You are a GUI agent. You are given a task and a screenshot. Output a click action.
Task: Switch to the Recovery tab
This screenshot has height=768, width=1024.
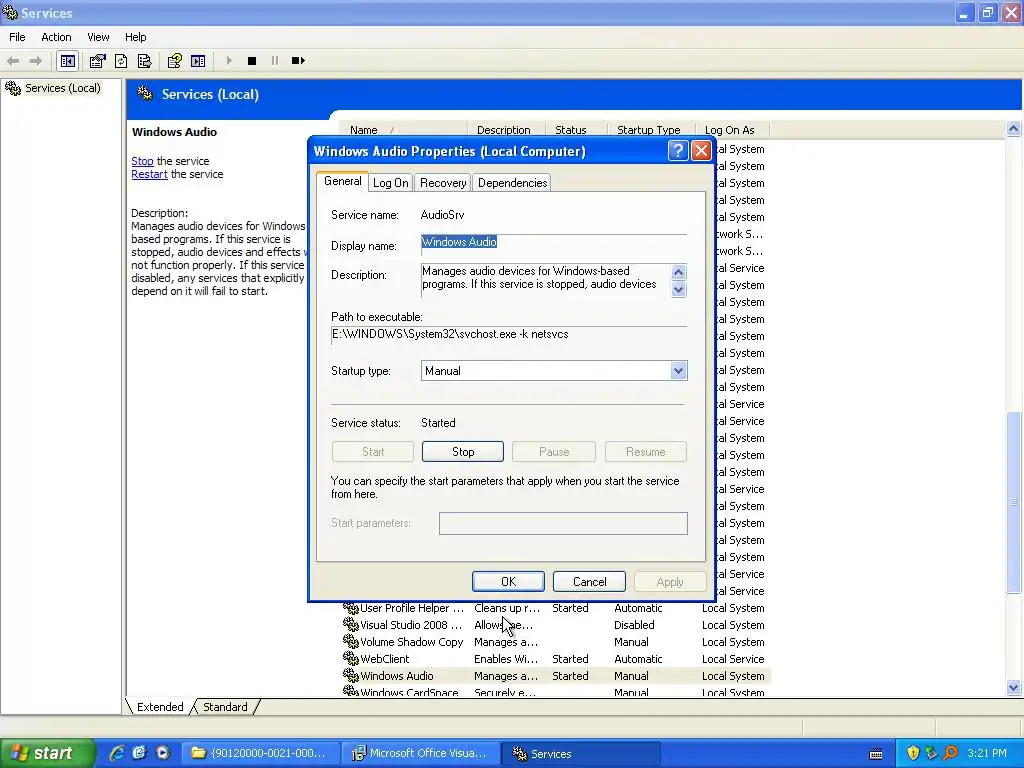click(x=443, y=183)
